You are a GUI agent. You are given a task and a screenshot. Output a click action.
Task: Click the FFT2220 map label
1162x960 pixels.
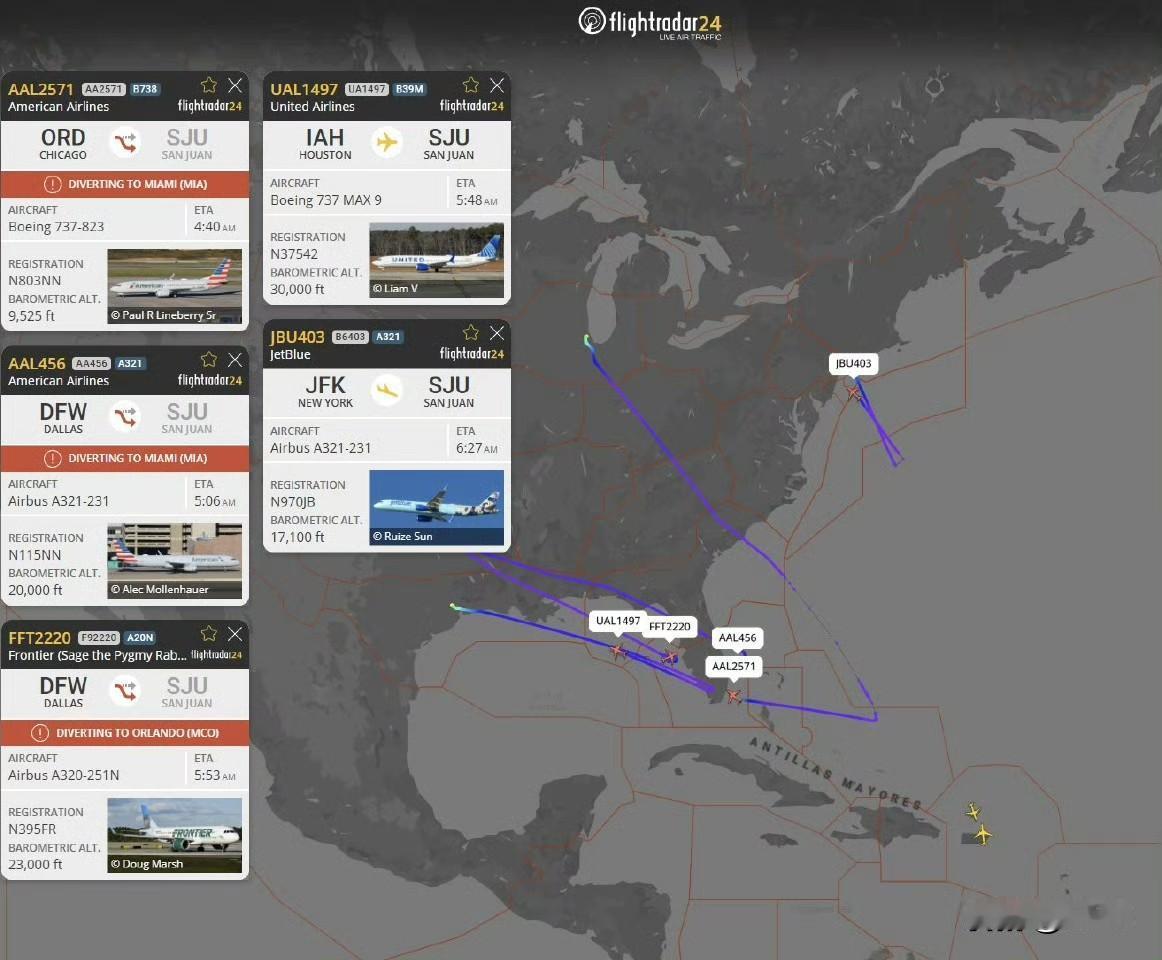(x=670, y=626)
